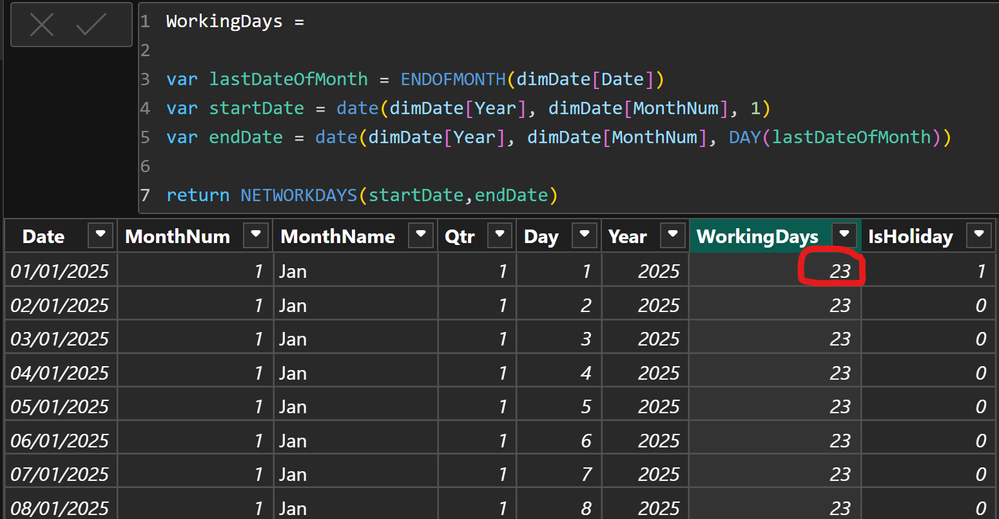The width and height of the screenshot is (999, 519).
Task: Select IsHoliday value 0 in 02/01/2025 row
Action: (x=928, y=305)
